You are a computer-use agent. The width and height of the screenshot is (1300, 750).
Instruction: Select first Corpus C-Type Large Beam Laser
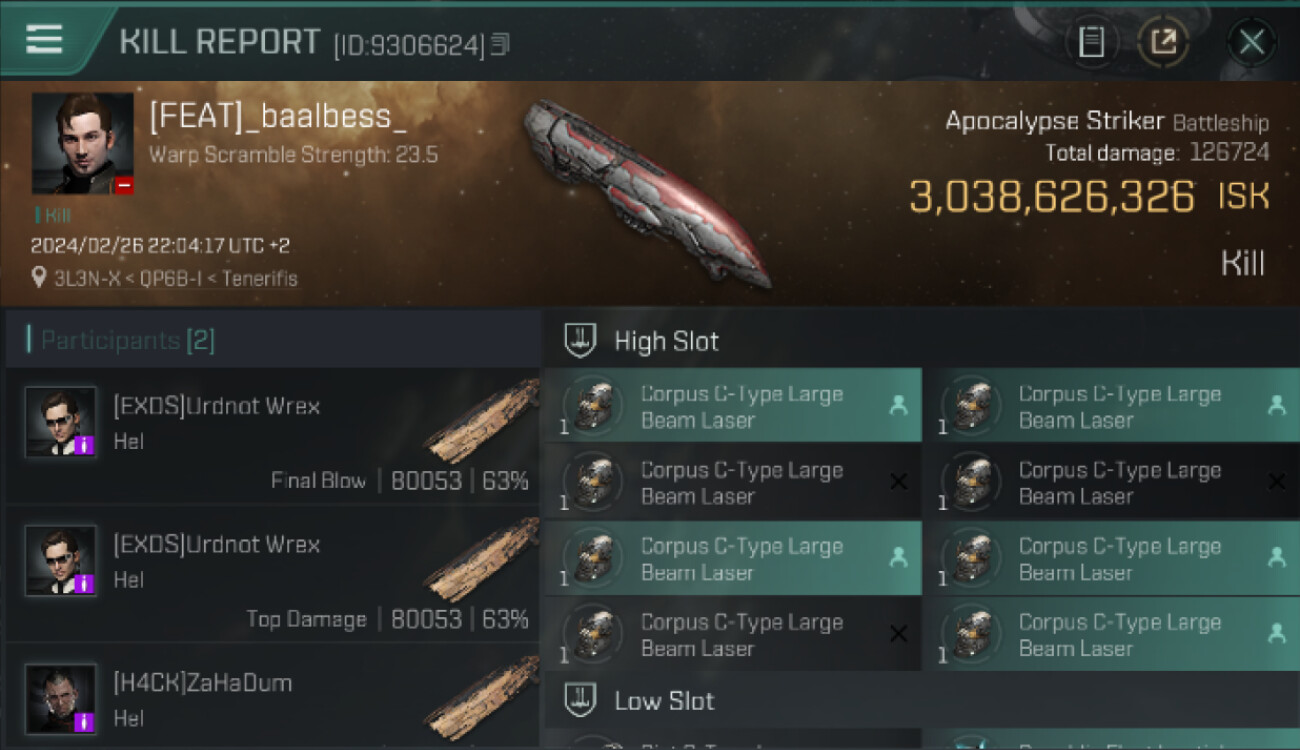731,406
